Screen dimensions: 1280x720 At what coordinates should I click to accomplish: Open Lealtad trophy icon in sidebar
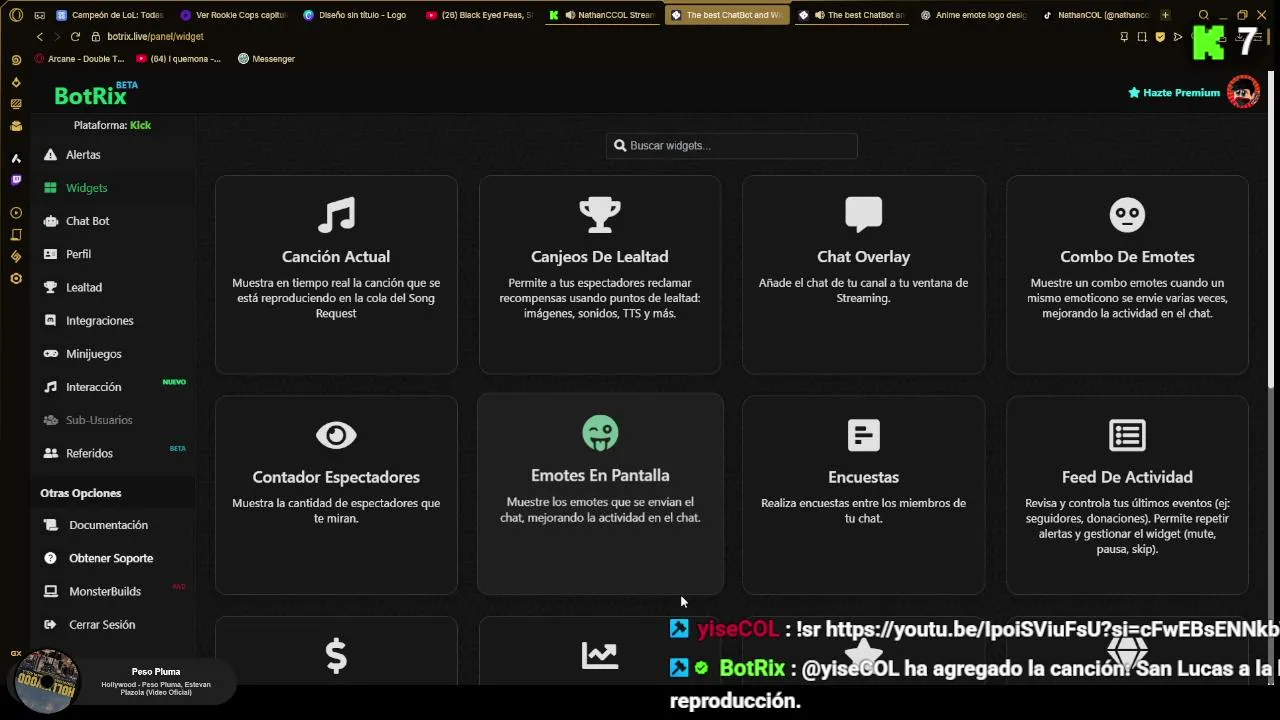pyautogui.click(x=50, y=287)
